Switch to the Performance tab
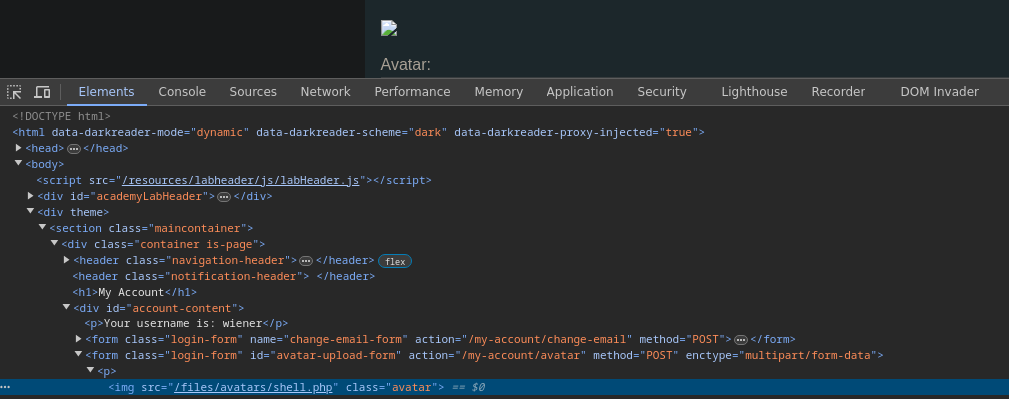The height and width of the screenshot is (399, 1009). coord(412,92)
